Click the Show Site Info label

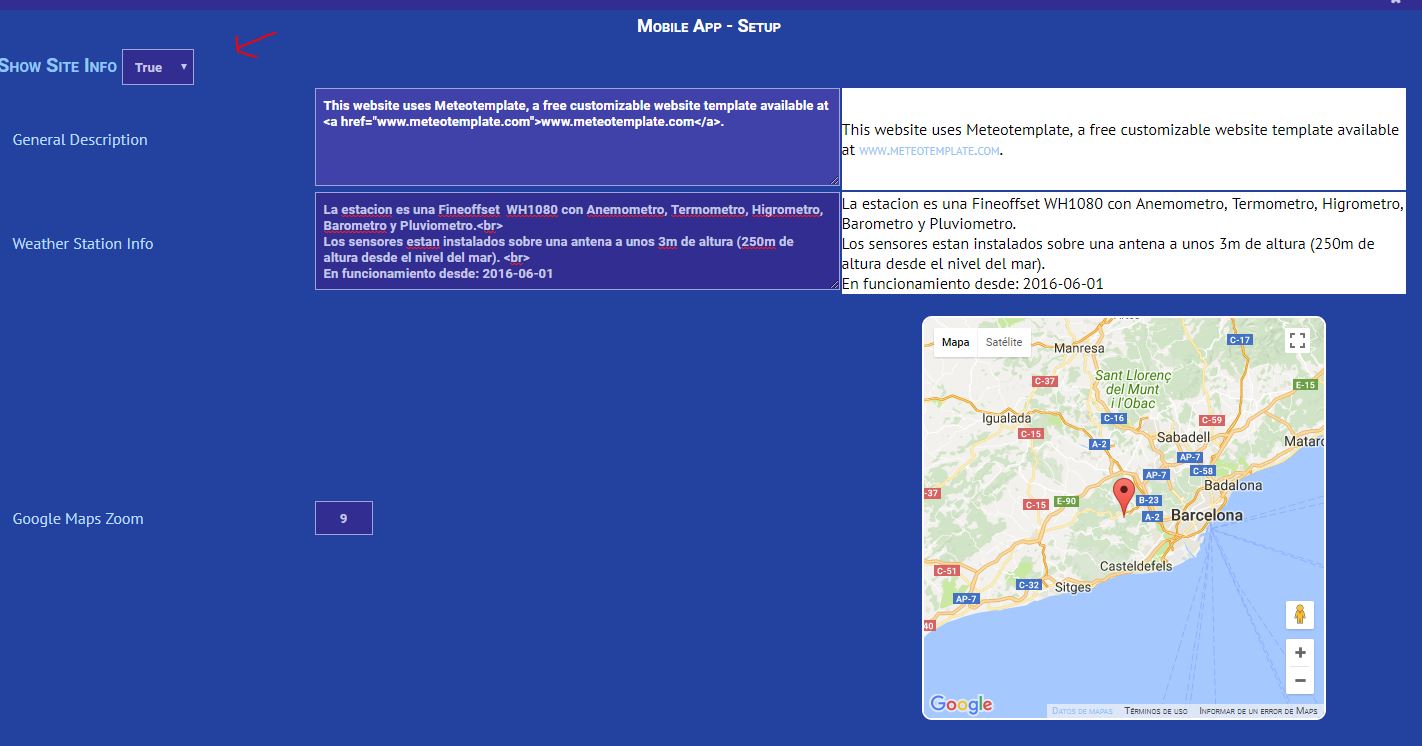[58, 66]
